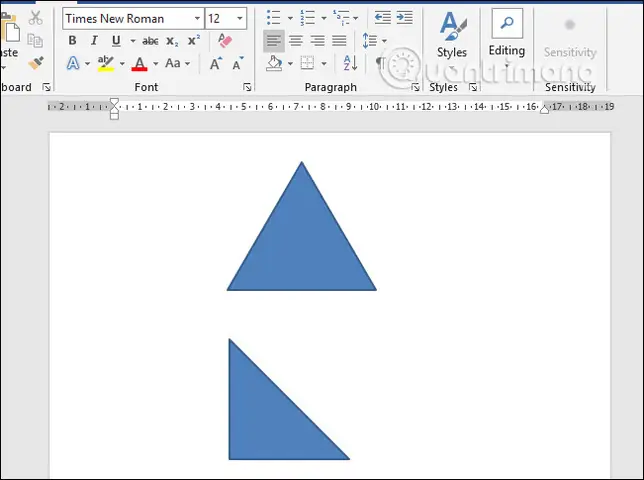This screenshot has height=480, width=644.
Task: Select Align Right
Action: (x=317, y=41)
